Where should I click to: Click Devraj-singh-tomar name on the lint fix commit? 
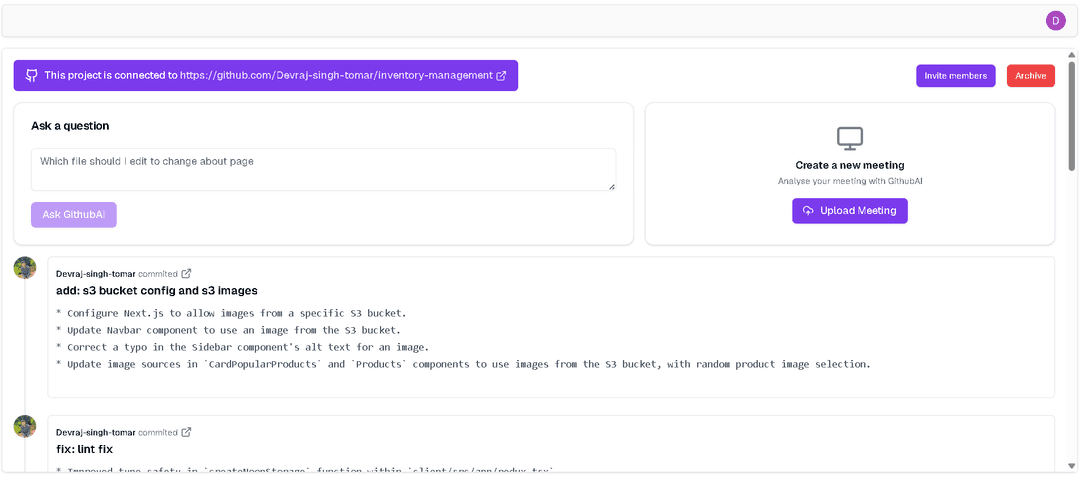pyautogui.click(x=95, y=432)
